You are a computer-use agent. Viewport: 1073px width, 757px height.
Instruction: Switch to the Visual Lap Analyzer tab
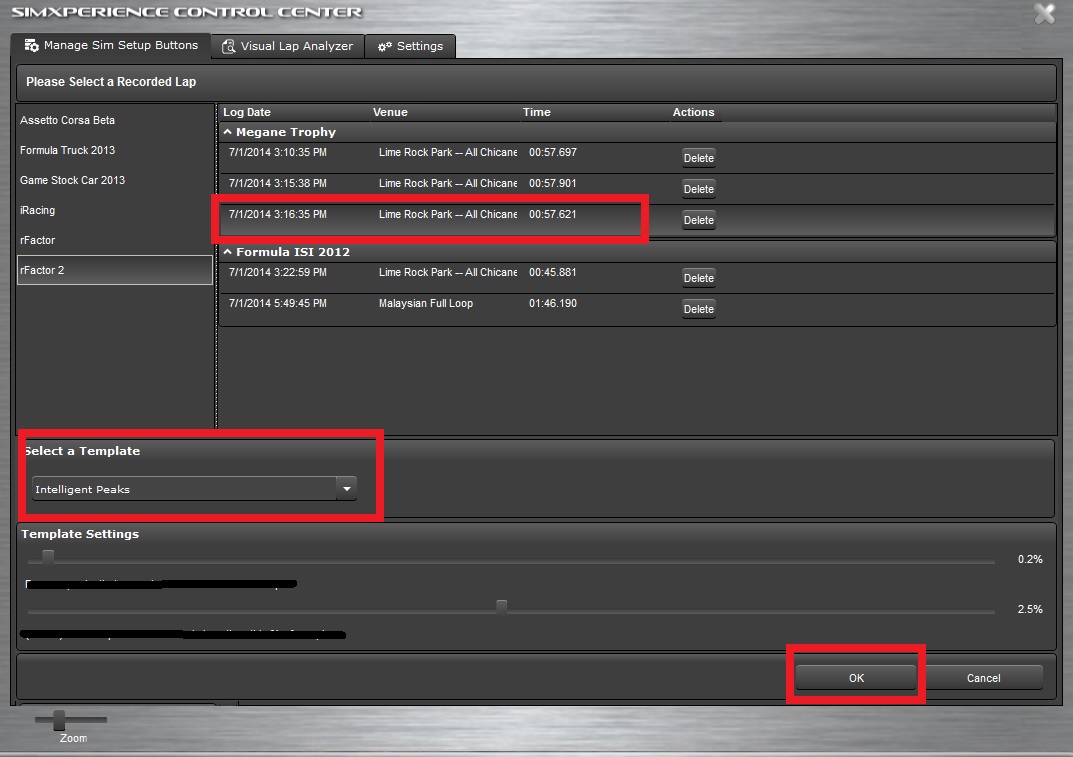tap(287, 47)
